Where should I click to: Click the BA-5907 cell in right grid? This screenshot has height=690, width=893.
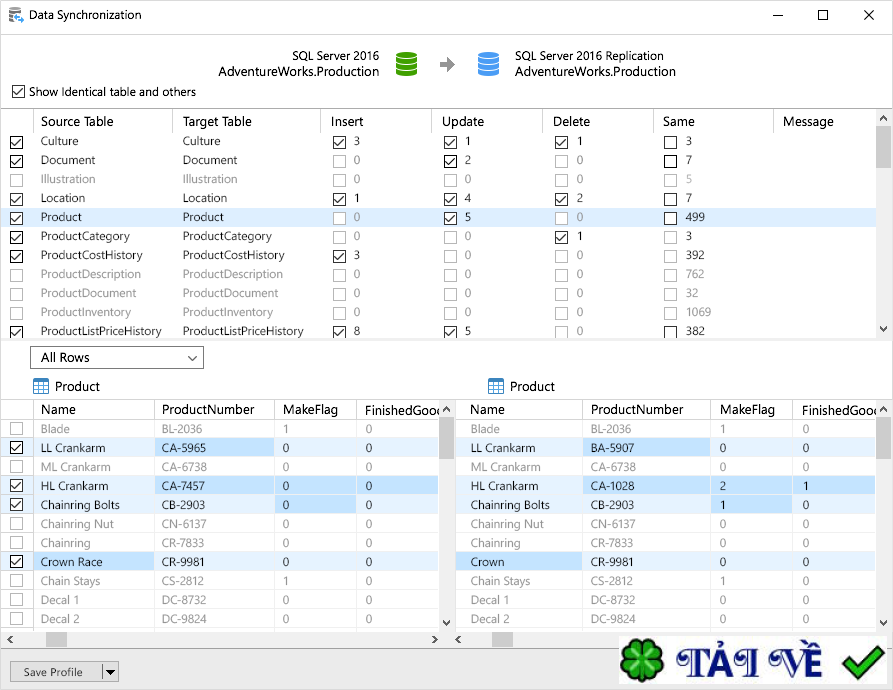point(646,448)
